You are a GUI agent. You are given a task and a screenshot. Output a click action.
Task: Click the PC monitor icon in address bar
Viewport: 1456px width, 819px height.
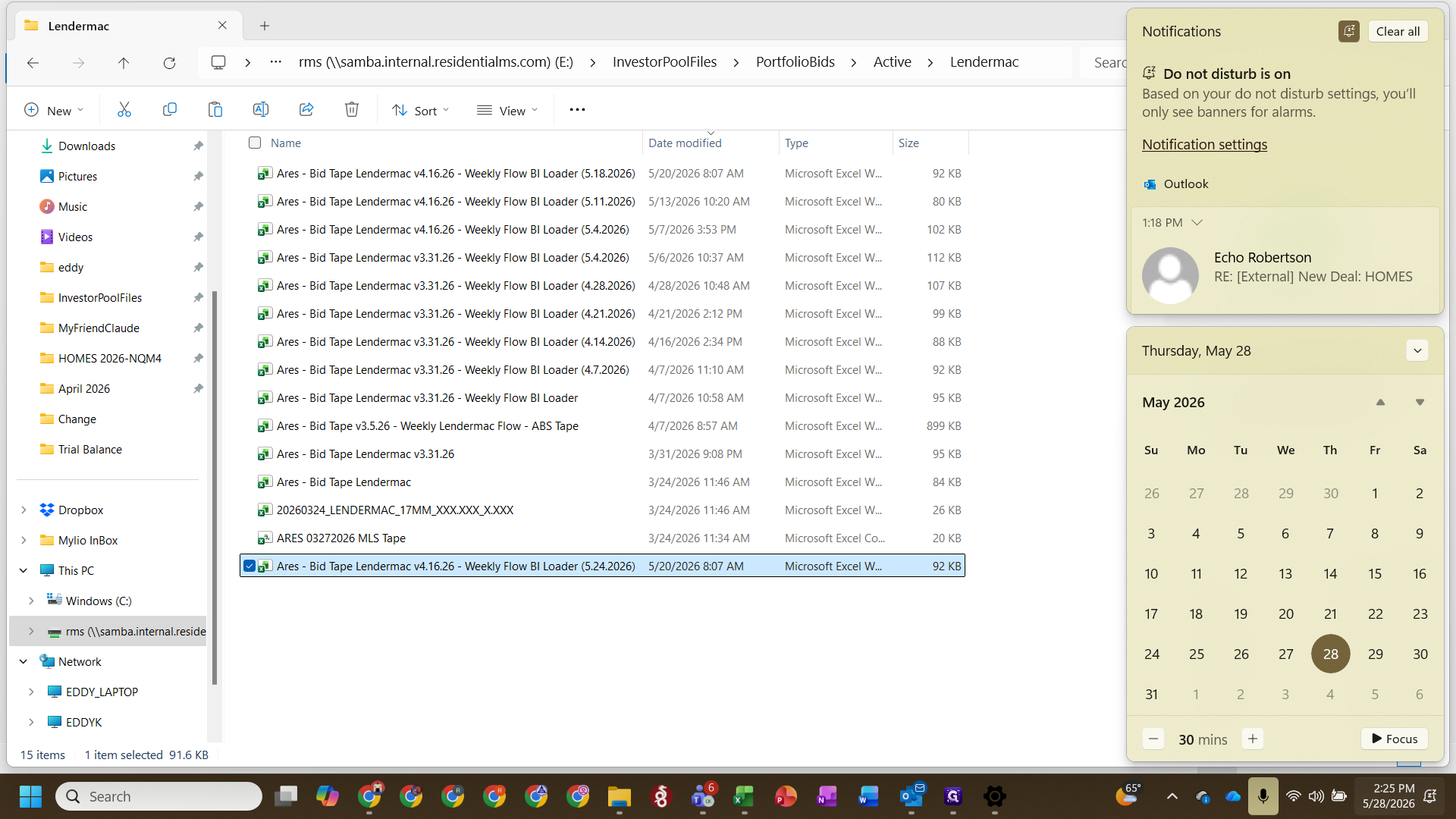pyautogui.click(x=218, y=62)
